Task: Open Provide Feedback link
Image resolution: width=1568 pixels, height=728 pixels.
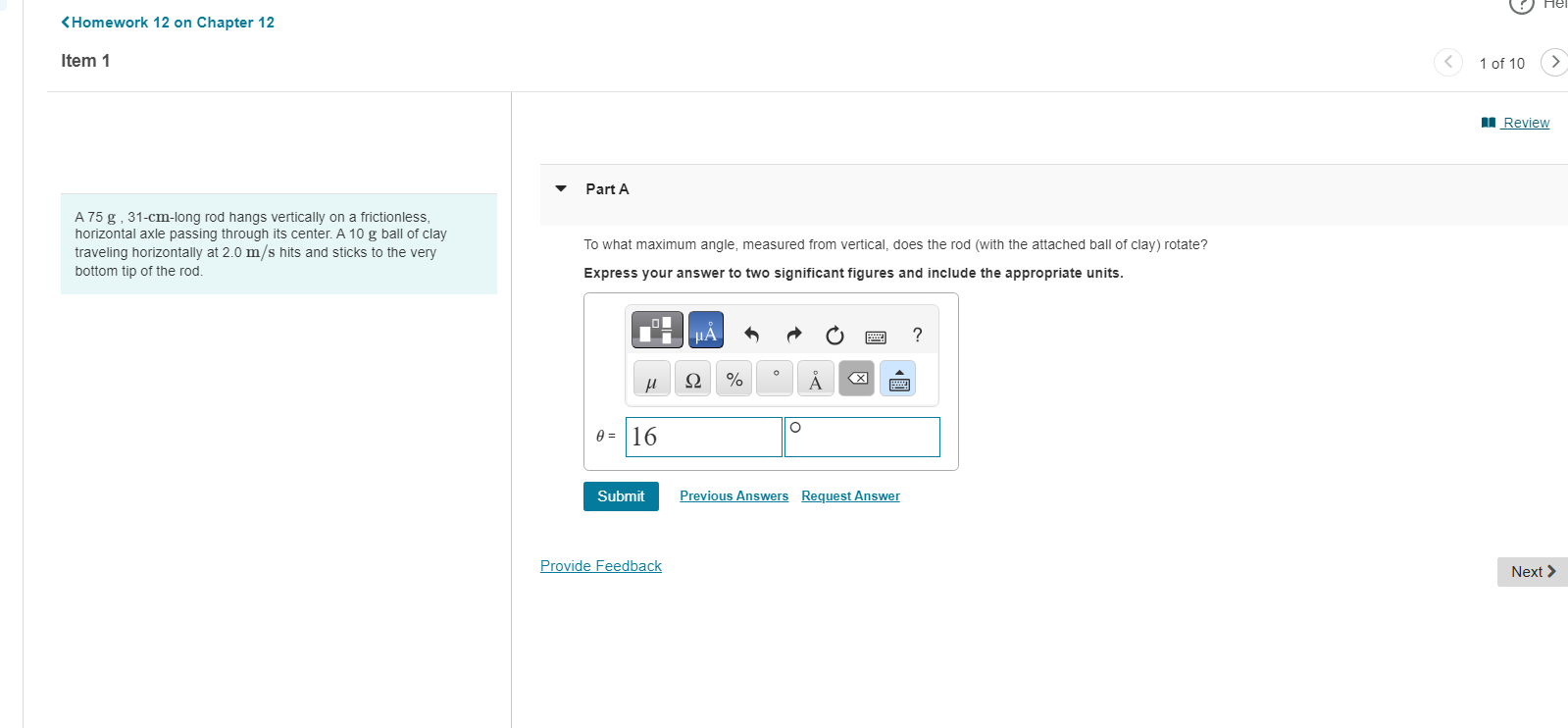Action: [x=601, y=566]
